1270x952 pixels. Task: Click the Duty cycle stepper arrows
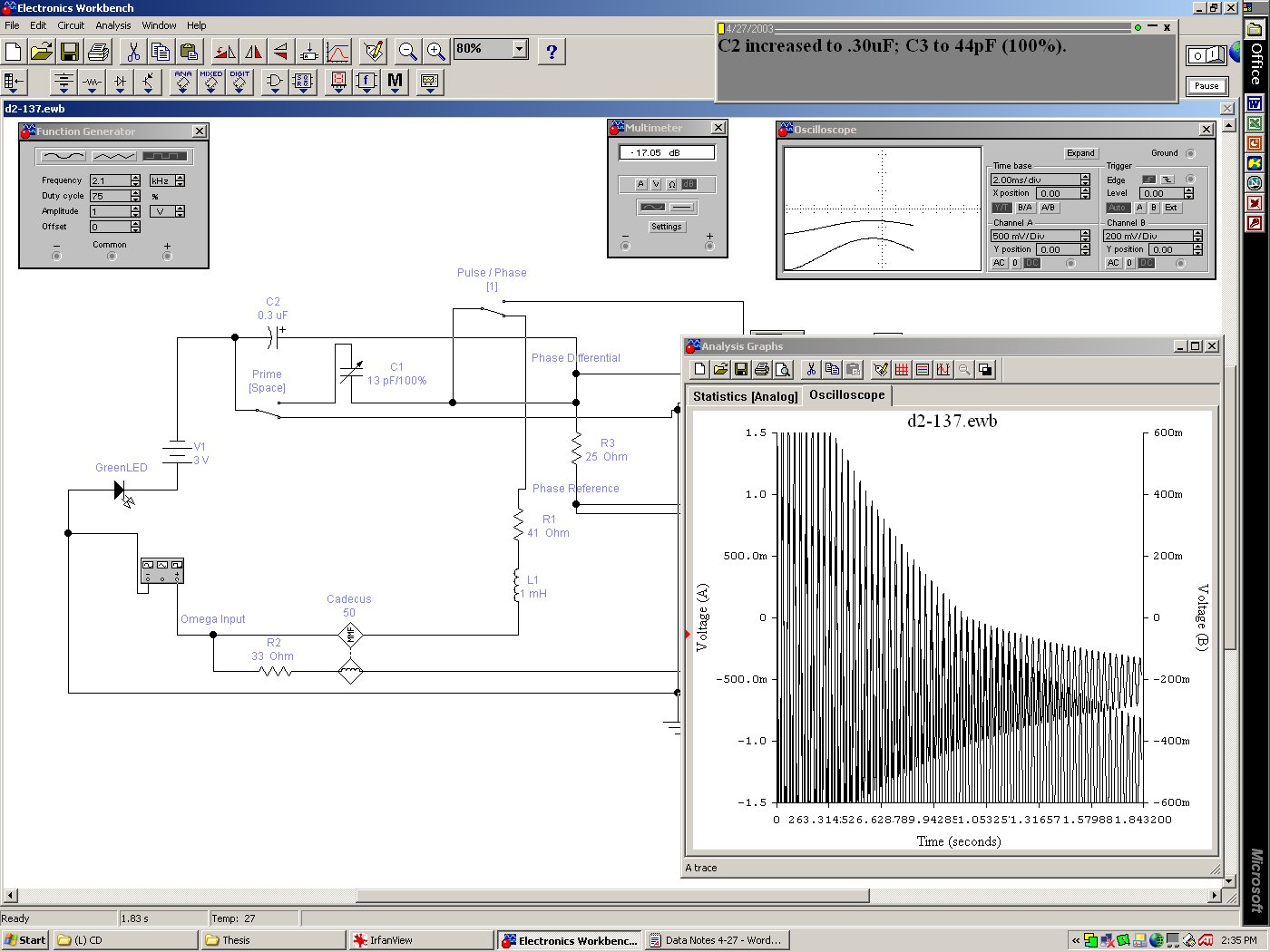point(135,196)
